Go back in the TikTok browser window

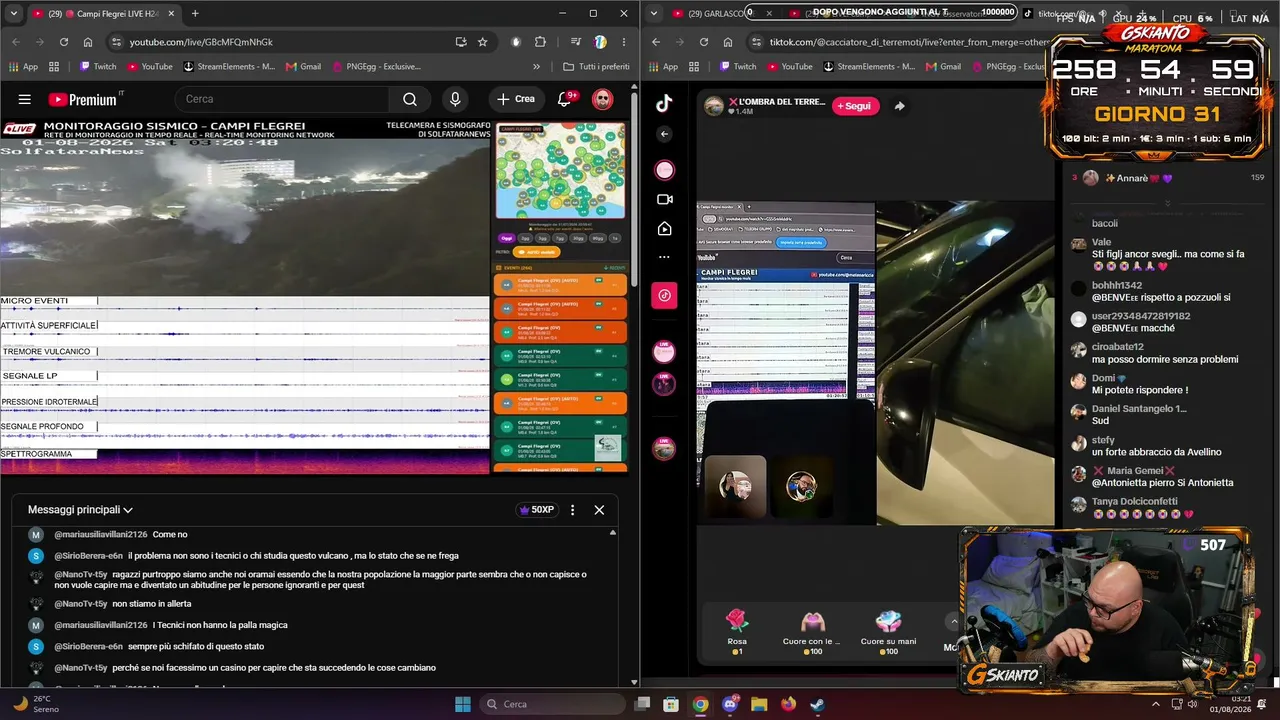tap(656, 42)
